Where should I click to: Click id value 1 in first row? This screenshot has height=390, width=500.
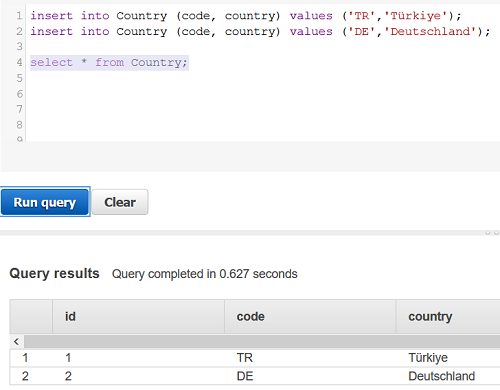tap(68, 358)
